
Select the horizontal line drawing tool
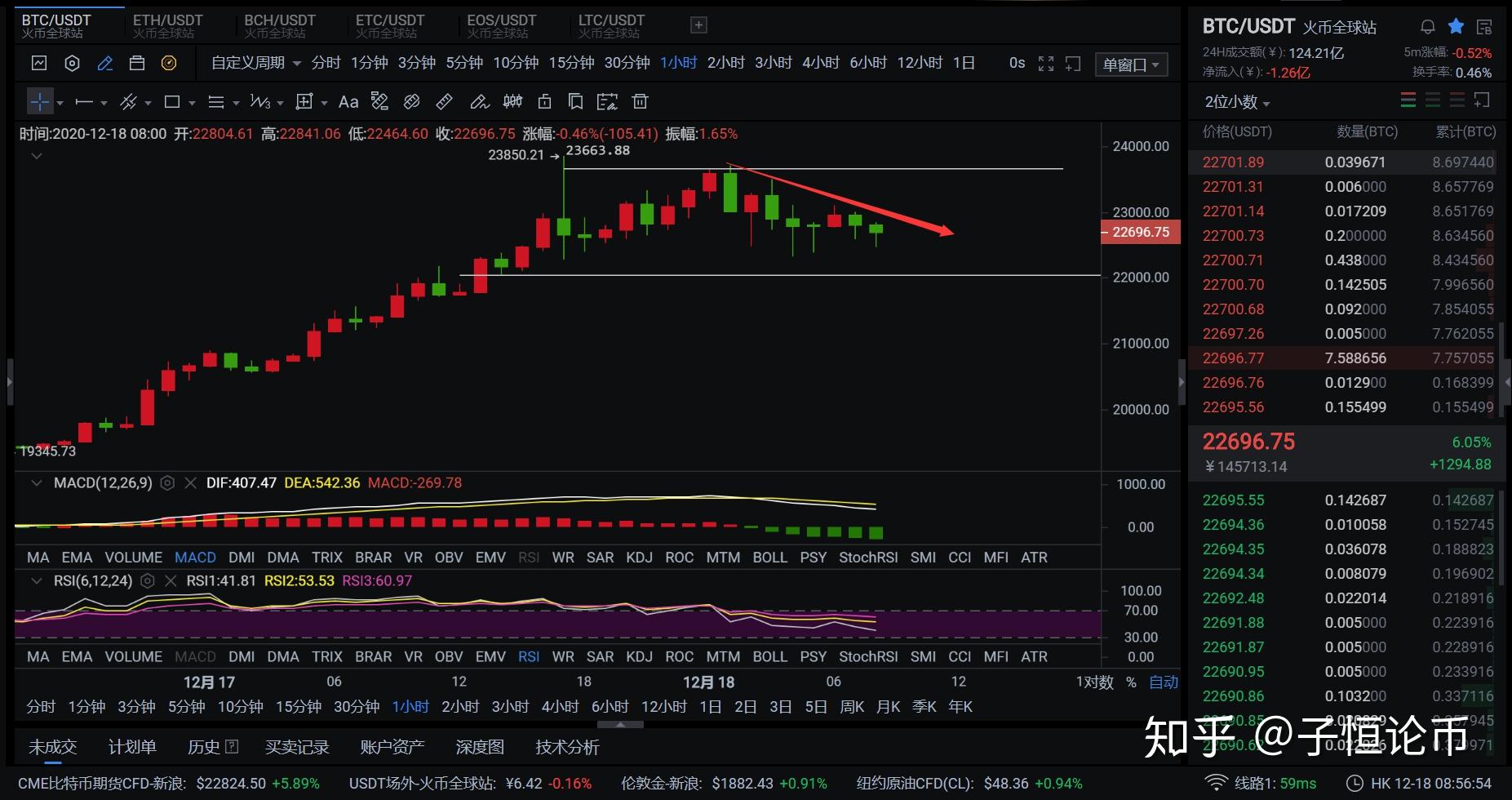83,102
